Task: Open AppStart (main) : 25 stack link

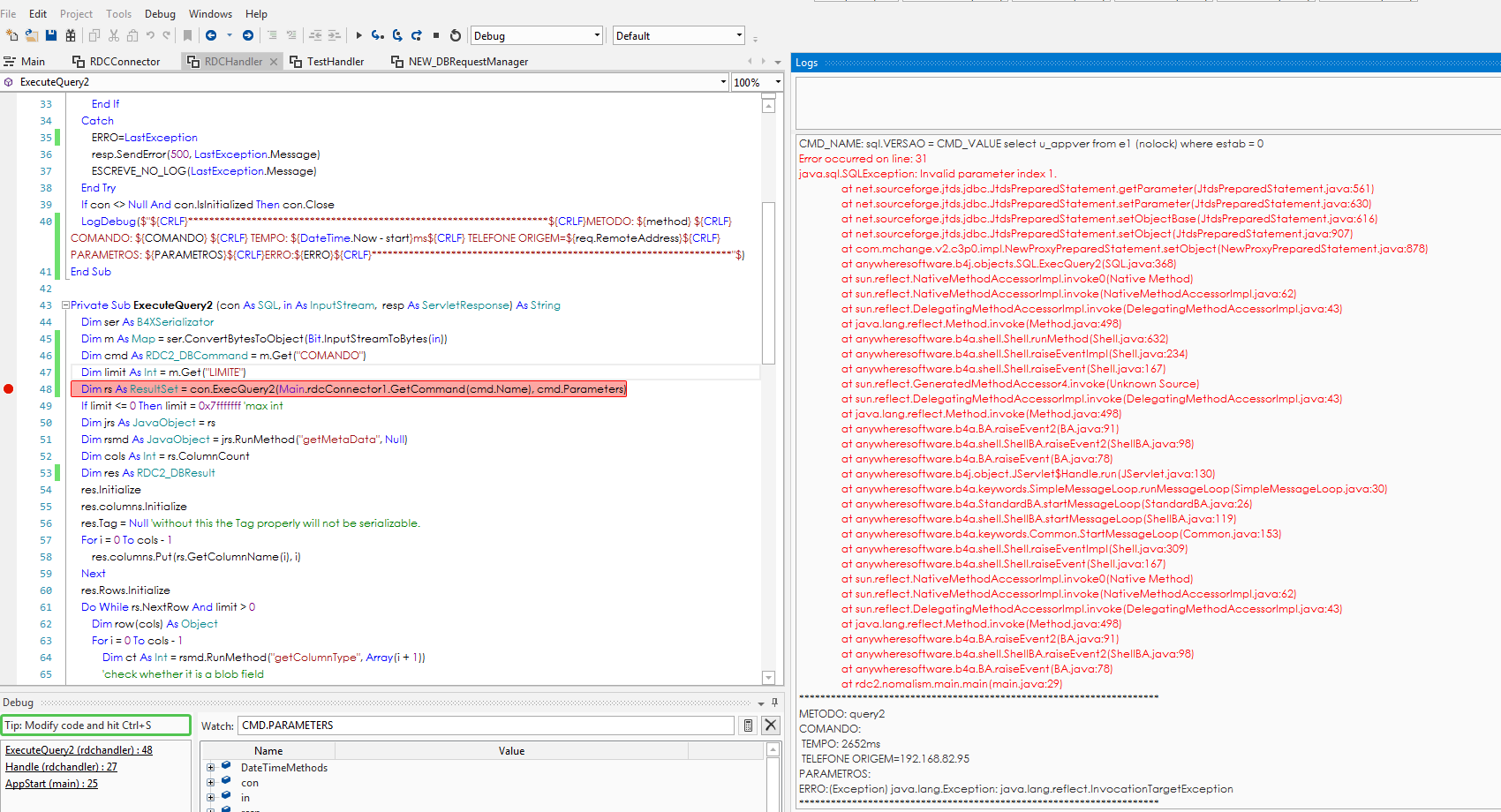Action: (x=51, y=784)
